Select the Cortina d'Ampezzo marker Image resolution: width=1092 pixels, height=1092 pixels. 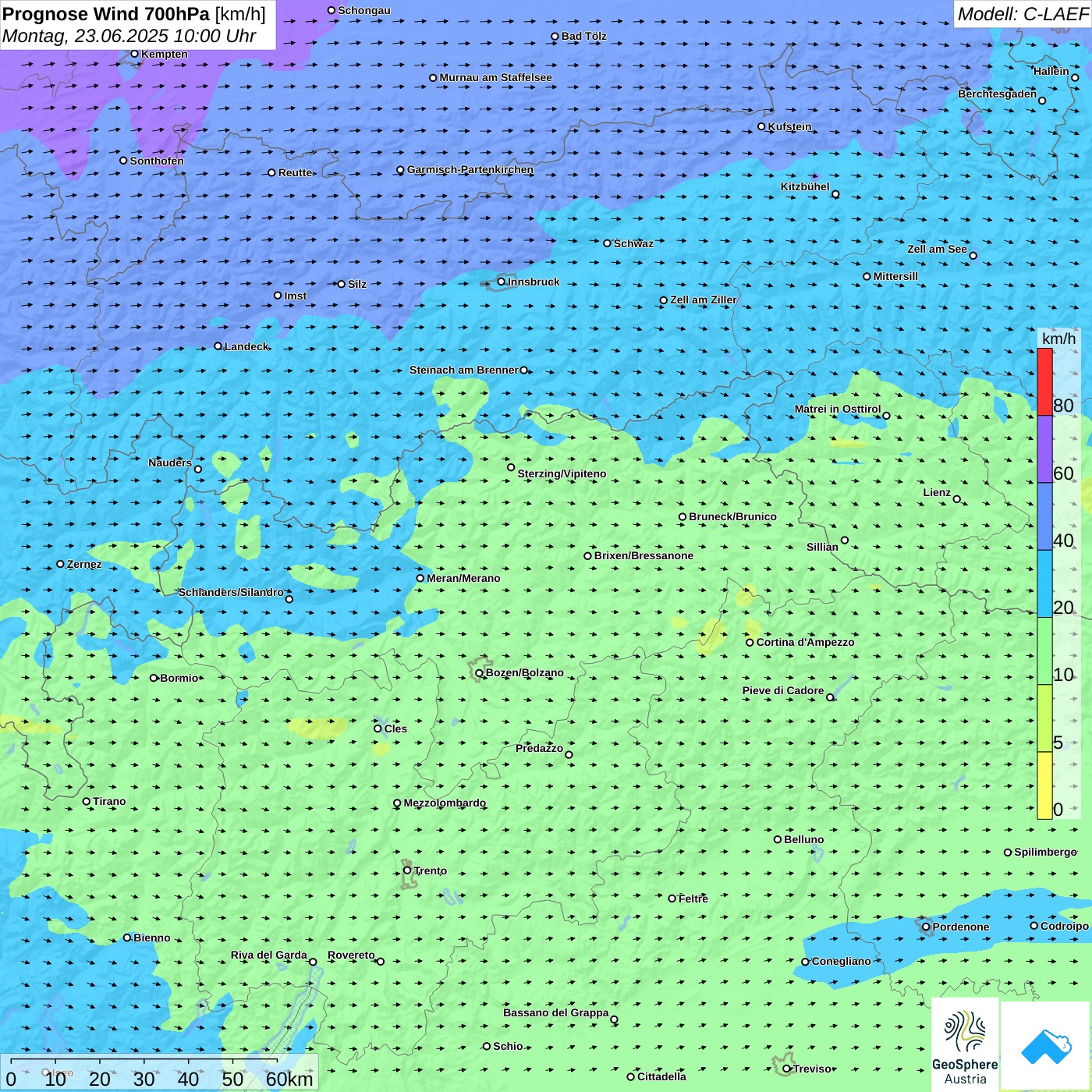(750, 643)
